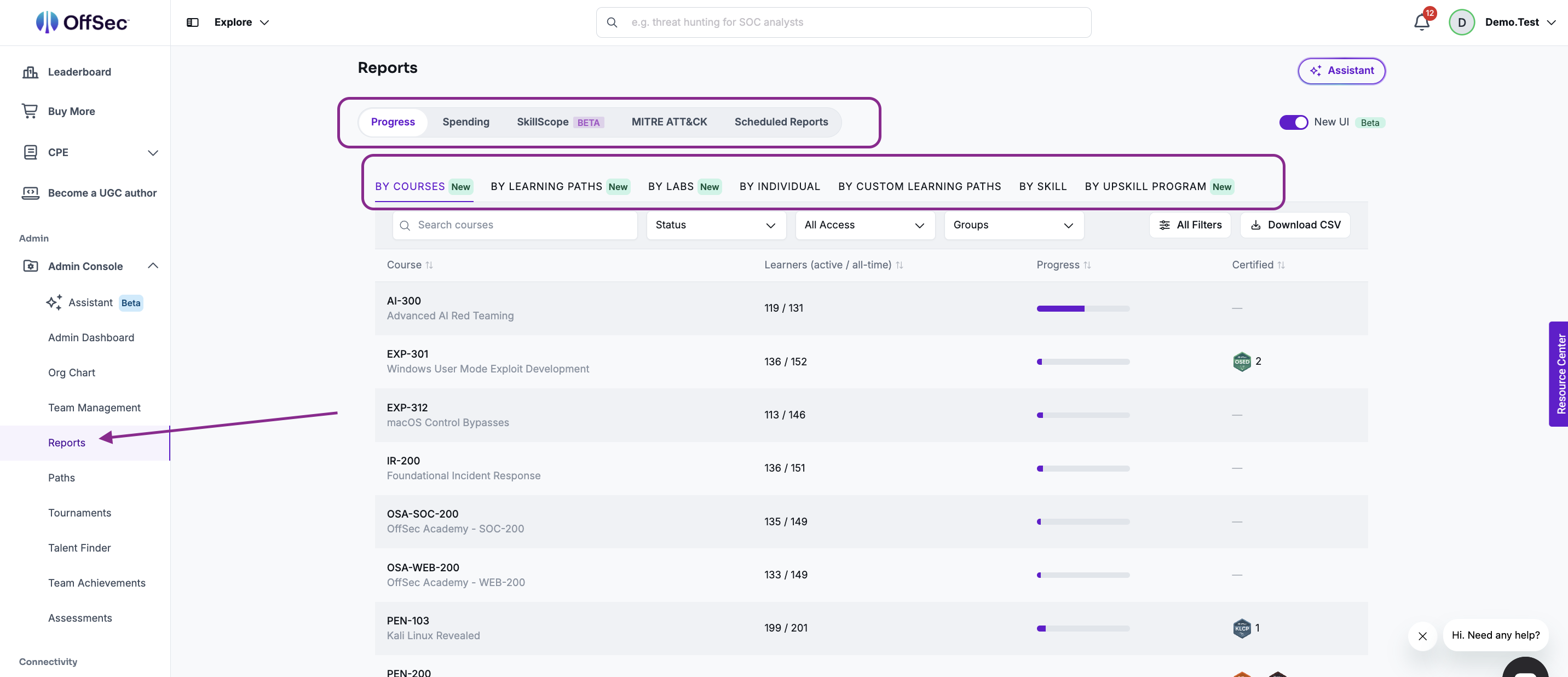1568x677 pixels.
Task: Open the MITRE ATT&CK tab
Action: (x=669, y=122)
